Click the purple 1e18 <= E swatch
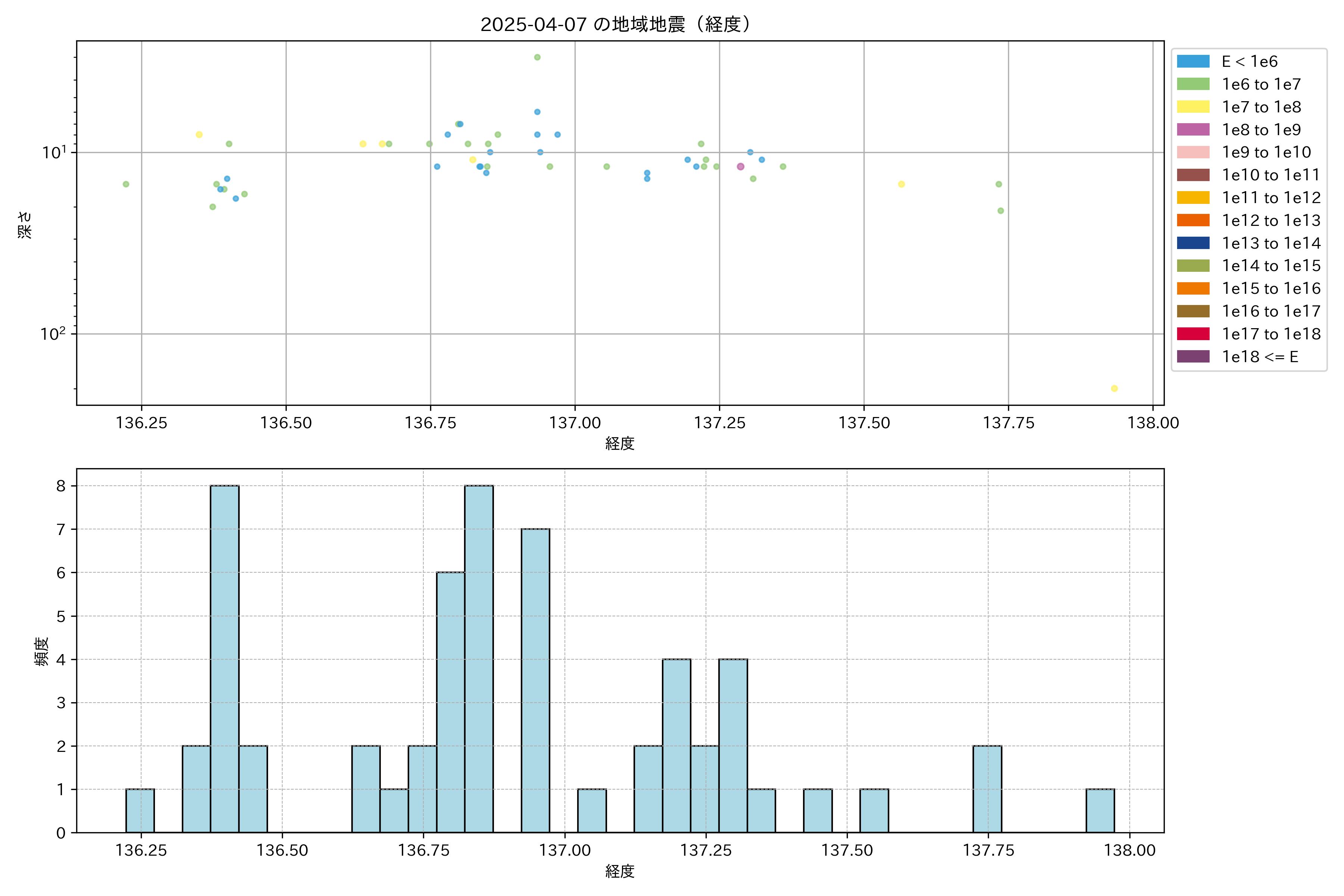1344x896 pixels. tap(1193, 357)
